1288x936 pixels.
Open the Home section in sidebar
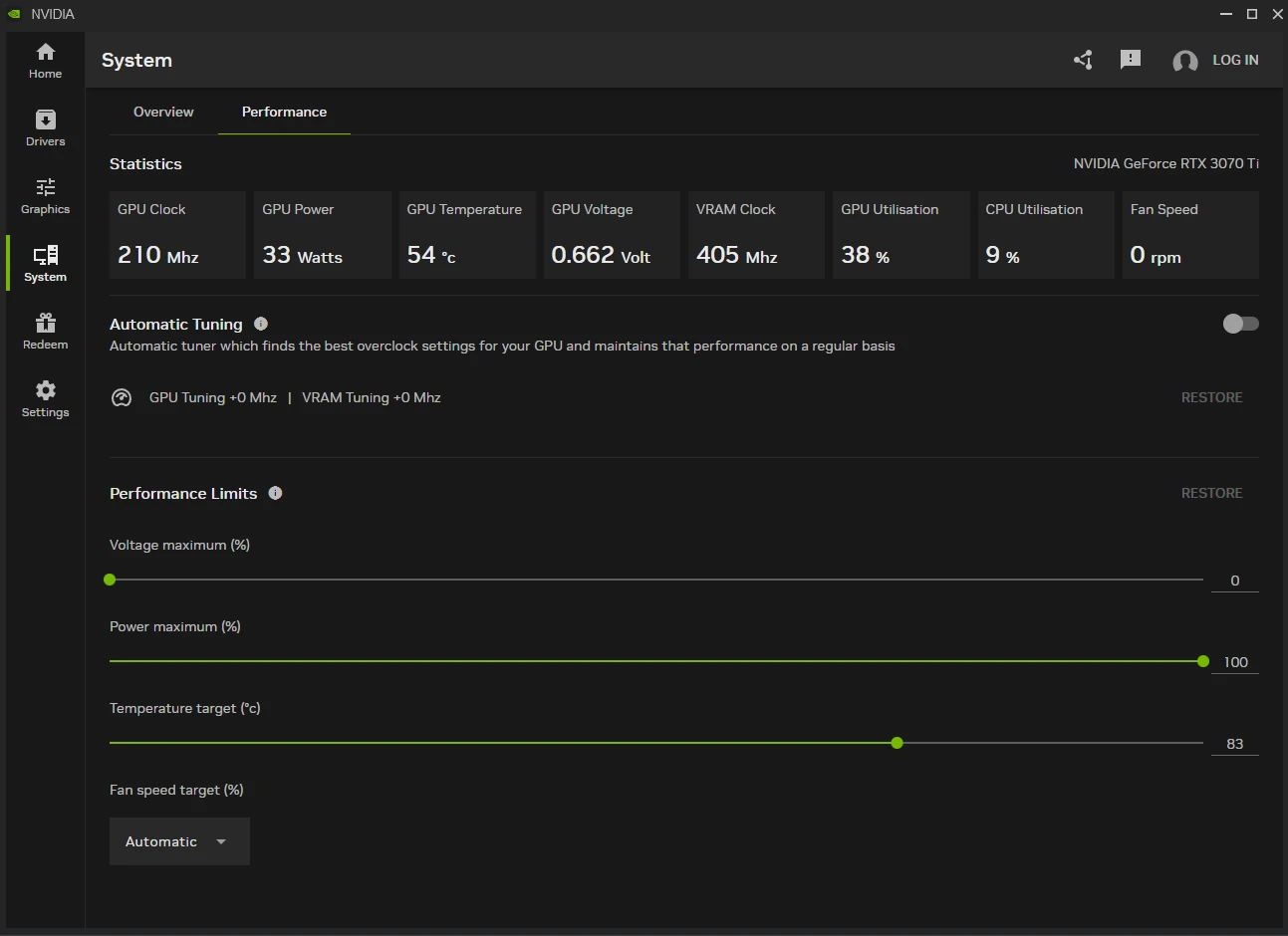pyautogui.click(x=45, y=61)
